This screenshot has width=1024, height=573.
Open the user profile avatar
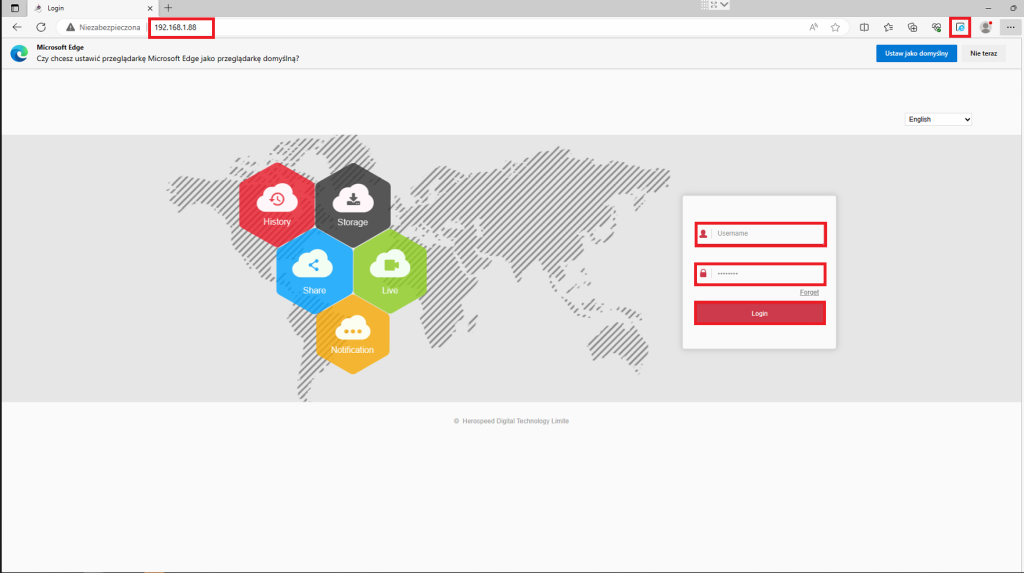[x=986, y=27]
